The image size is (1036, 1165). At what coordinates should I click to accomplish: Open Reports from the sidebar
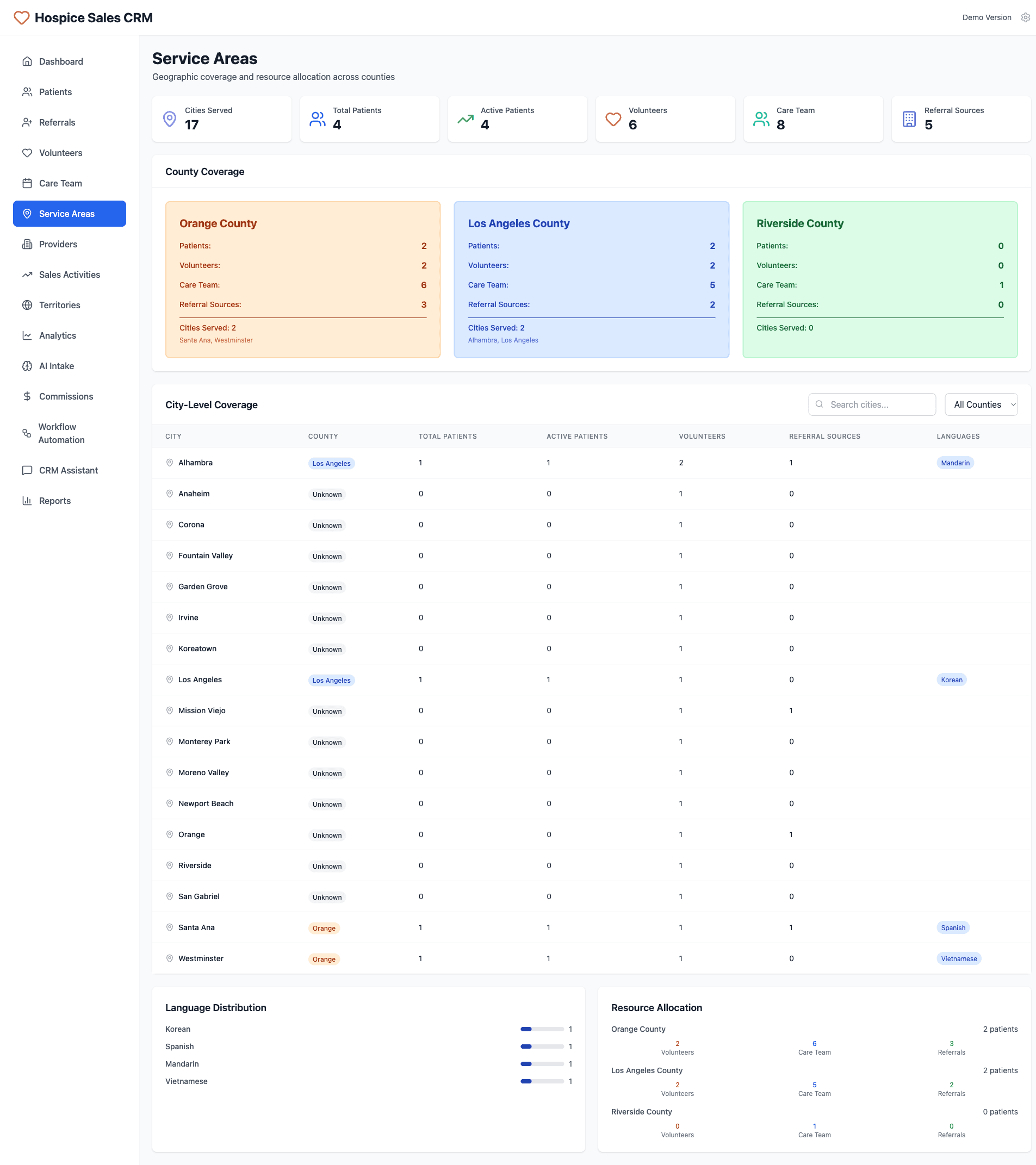point(55,501)
